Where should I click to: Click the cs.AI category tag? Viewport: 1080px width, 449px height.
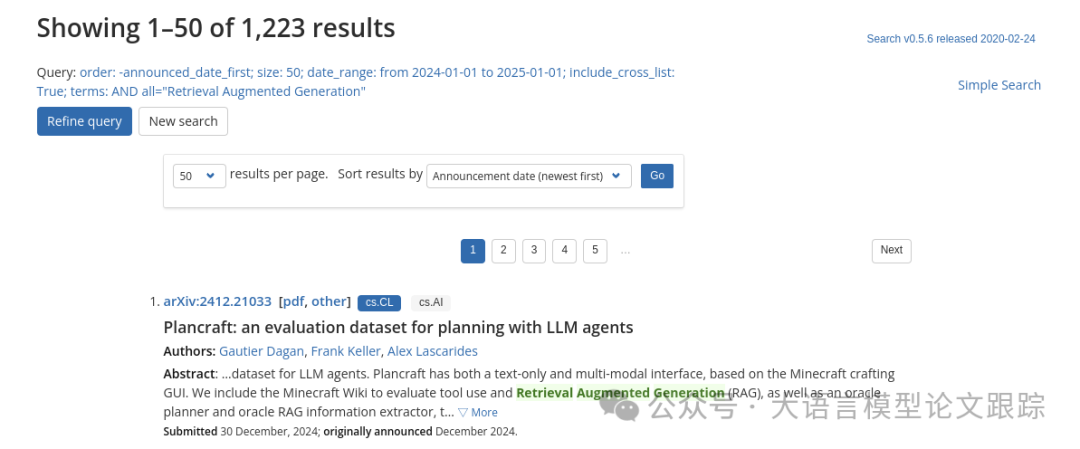tap(431, 302)
